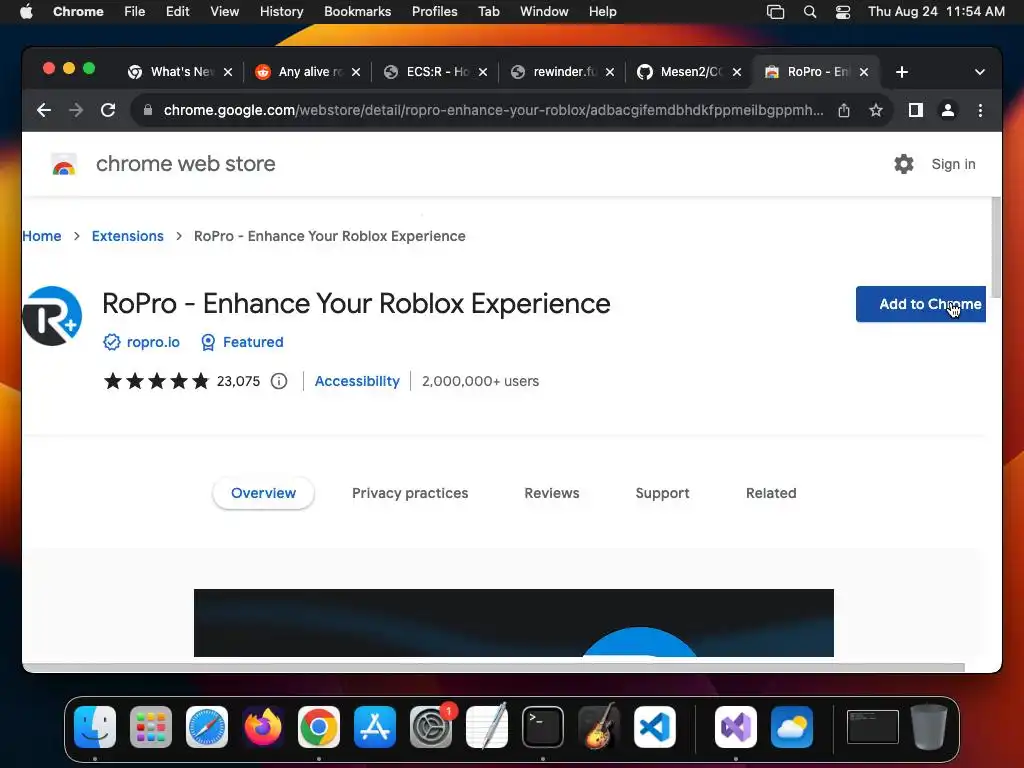Go to Extensions breadcrumb link
Viewport: 1024px width, 768px height.
(x=127, y=236)
